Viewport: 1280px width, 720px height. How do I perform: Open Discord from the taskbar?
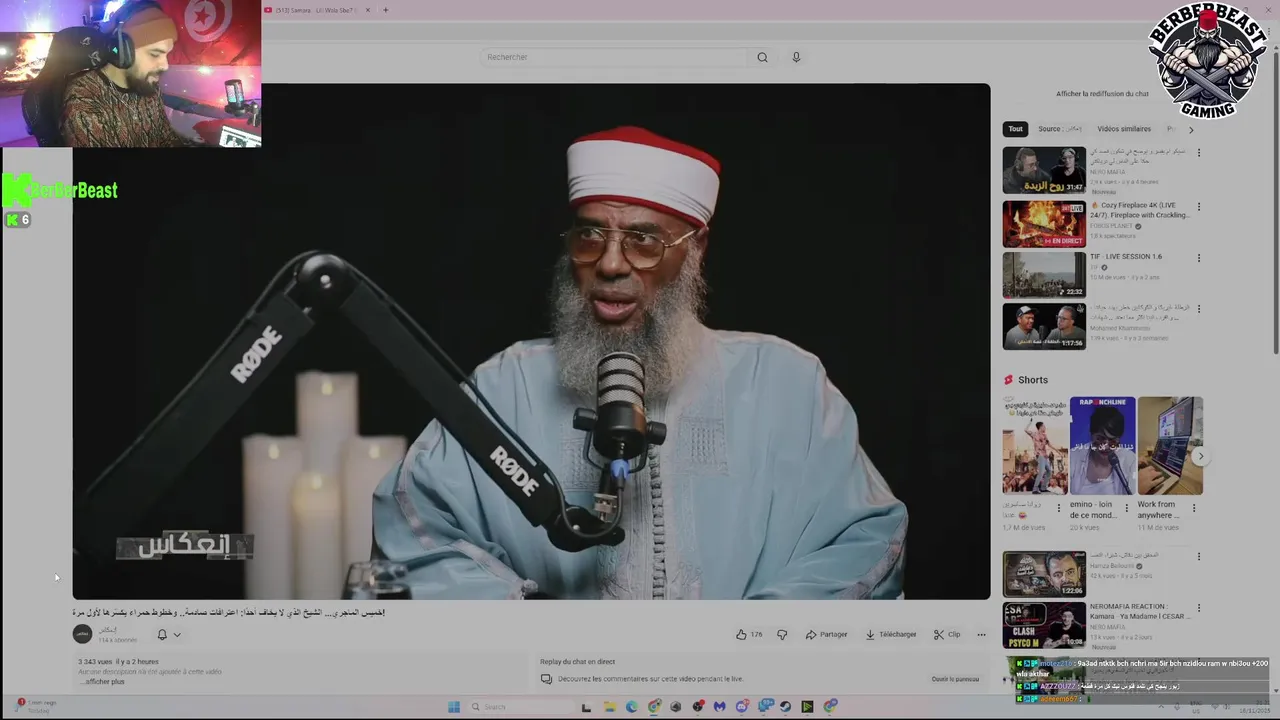pos(741,707)
